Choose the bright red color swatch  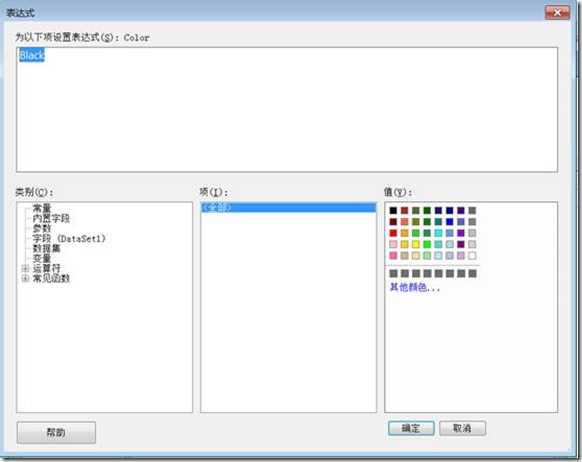pyautogui.click(x=393, y=233)
